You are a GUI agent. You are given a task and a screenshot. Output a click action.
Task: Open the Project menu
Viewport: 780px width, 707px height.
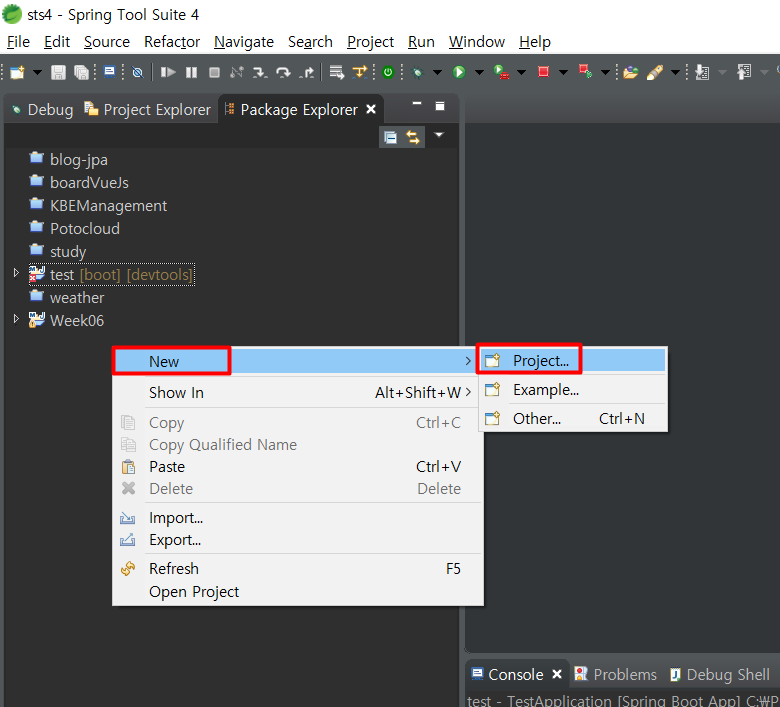371,42
